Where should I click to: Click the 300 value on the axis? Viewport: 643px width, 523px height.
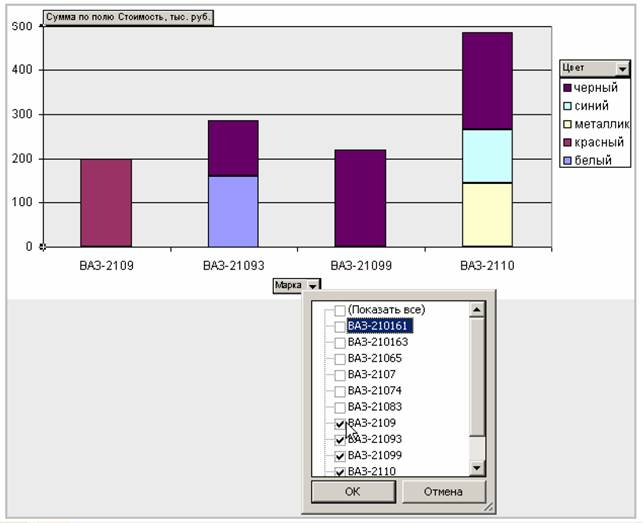21,114
